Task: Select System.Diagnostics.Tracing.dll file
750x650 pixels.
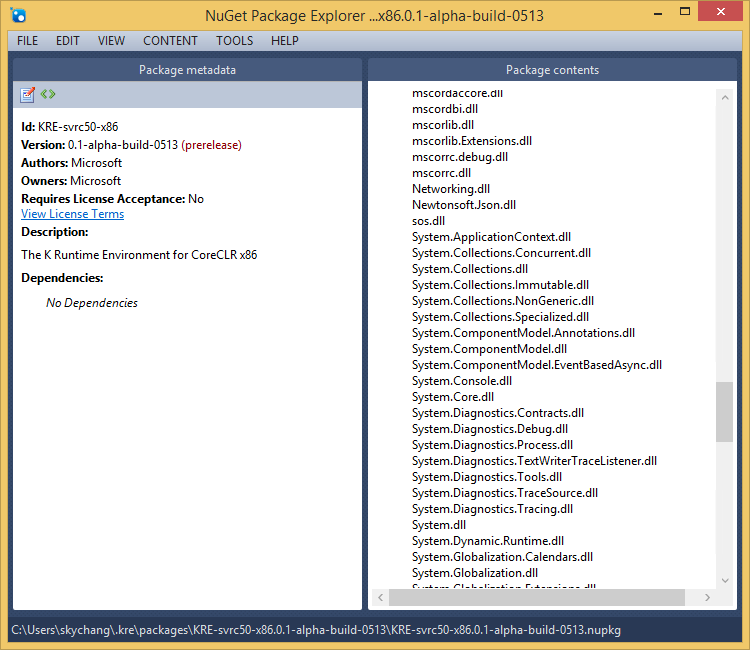Action: pyautogui.click(x=492, y=509)
